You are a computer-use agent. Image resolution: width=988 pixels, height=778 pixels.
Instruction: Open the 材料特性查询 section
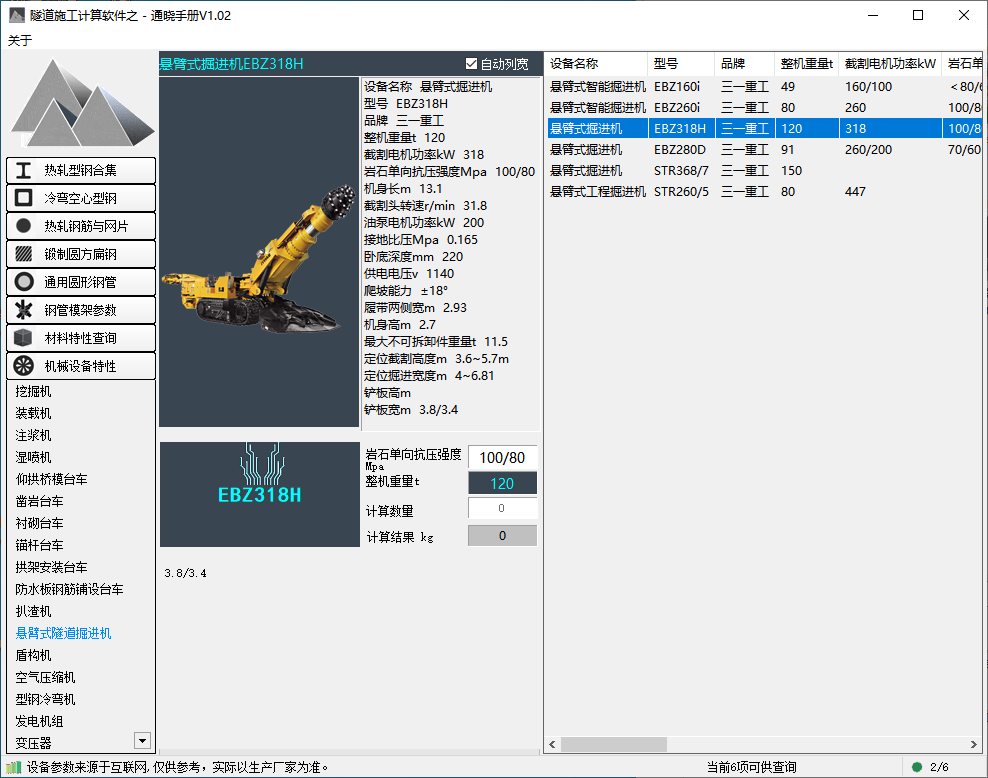pos(81,338)
